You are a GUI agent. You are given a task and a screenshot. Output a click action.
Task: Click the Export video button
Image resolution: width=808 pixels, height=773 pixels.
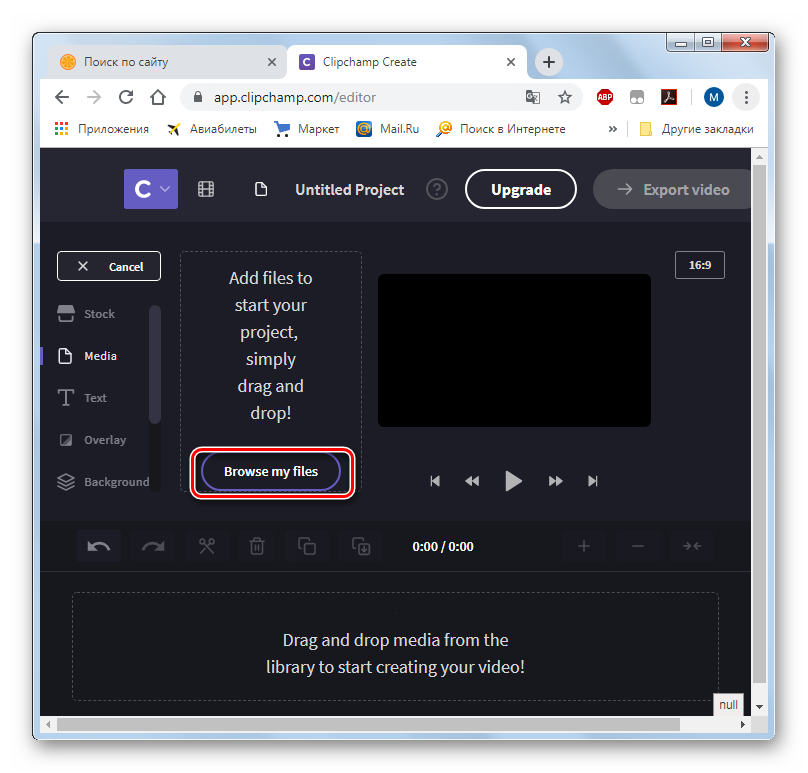point(672,189)
